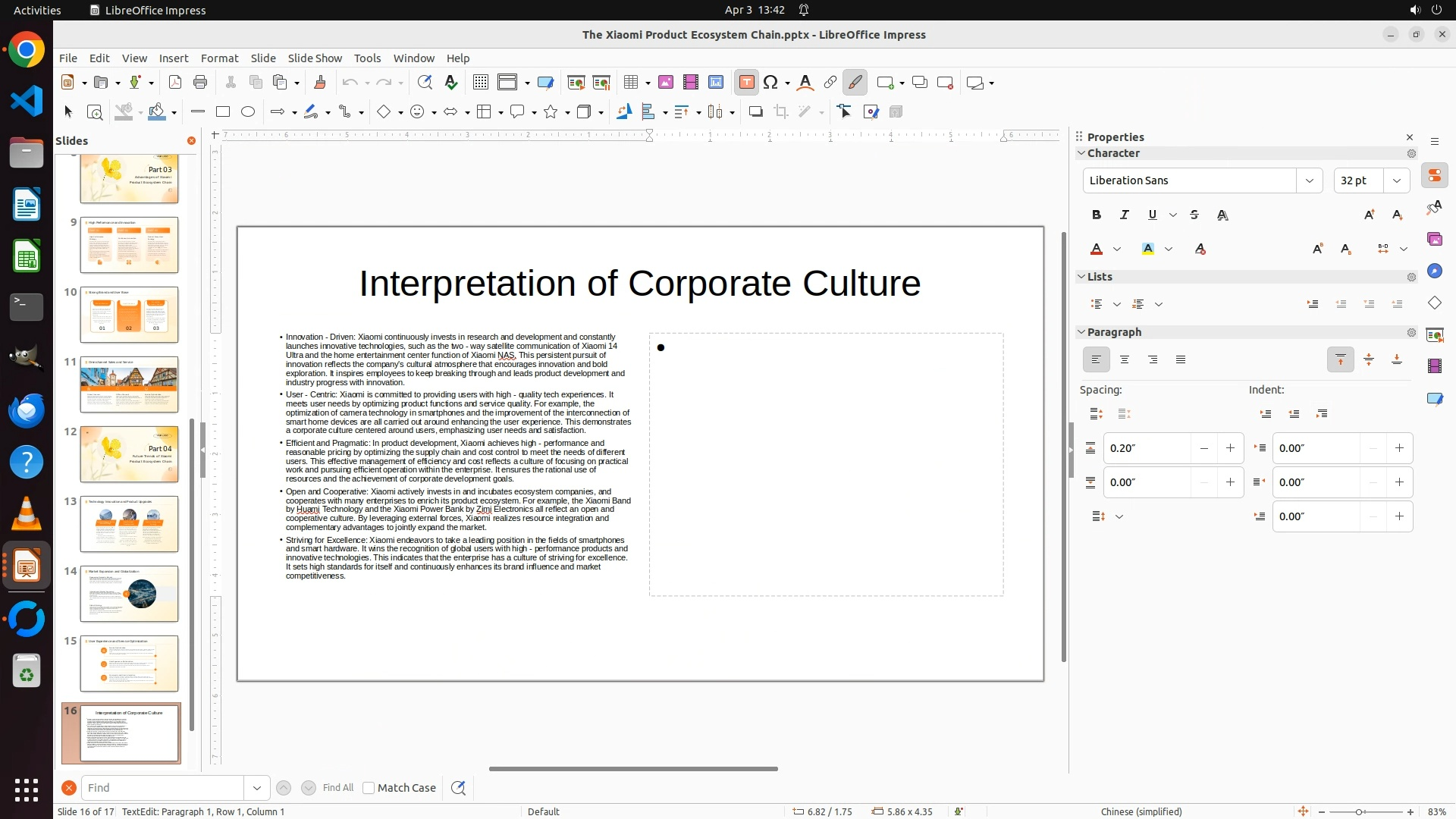Toggle Bold in the Character panel
The width and height of the screenshot is (1456, 819).
[x=1096, y=215]
